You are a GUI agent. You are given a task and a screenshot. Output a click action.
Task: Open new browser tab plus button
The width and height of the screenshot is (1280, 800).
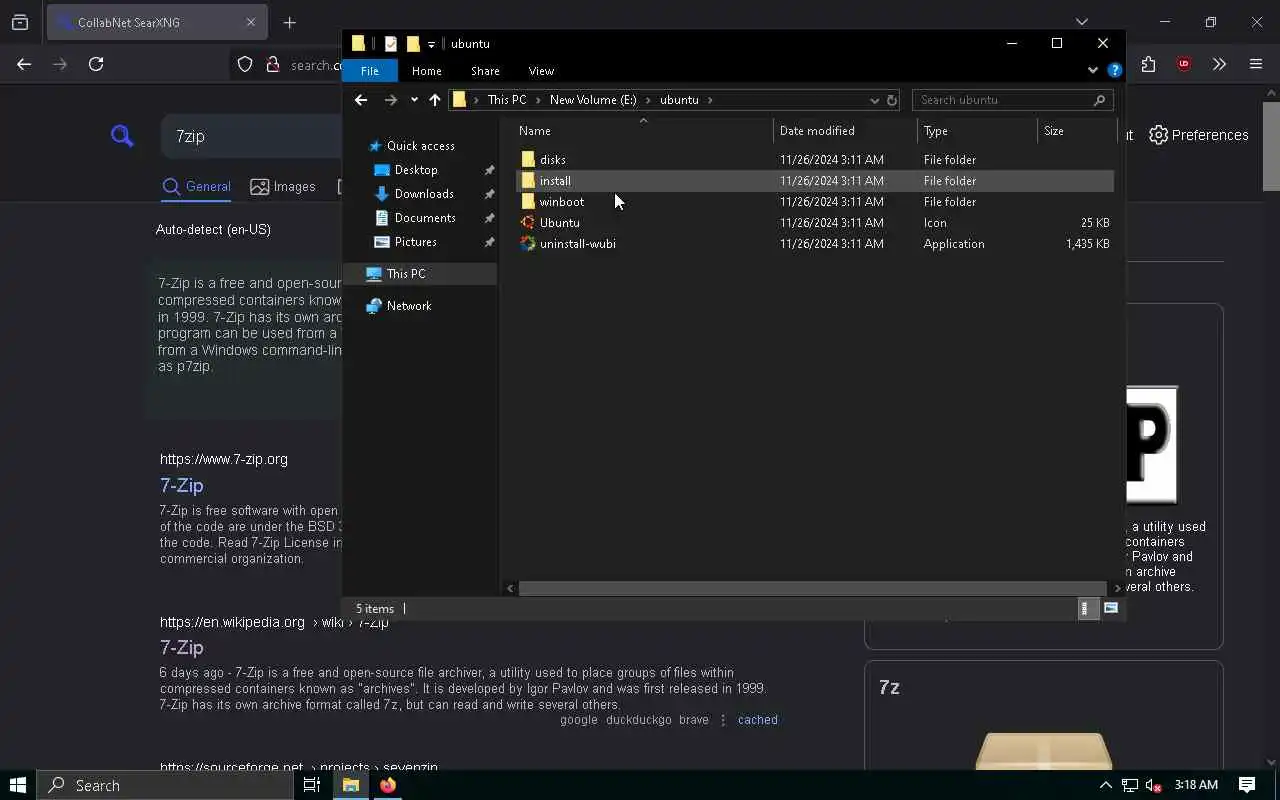(290, 22)
